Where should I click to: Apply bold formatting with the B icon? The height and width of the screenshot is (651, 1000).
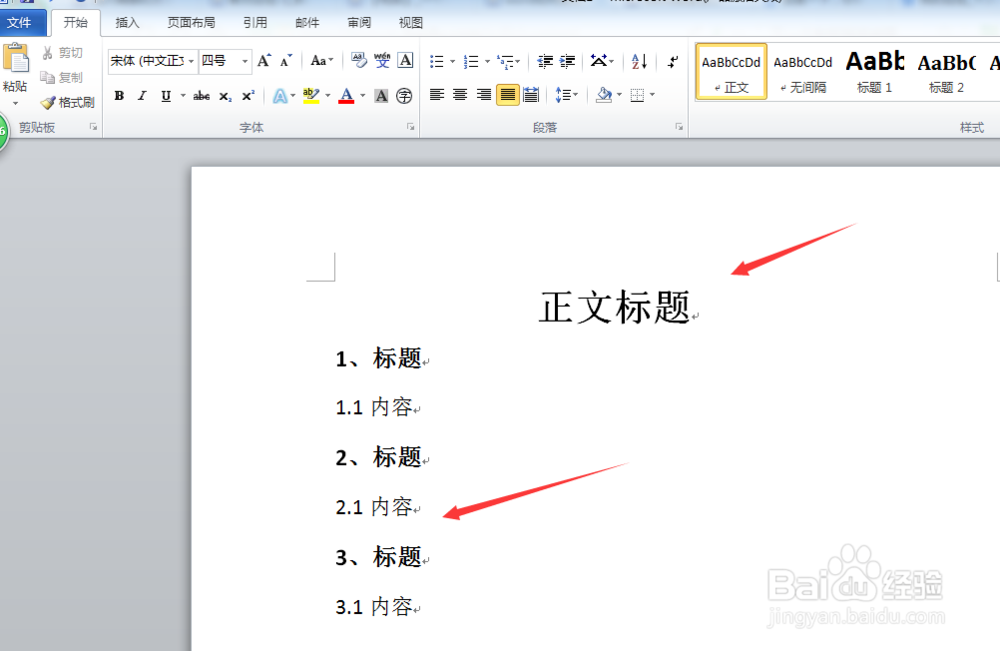(x=119, y=96)
